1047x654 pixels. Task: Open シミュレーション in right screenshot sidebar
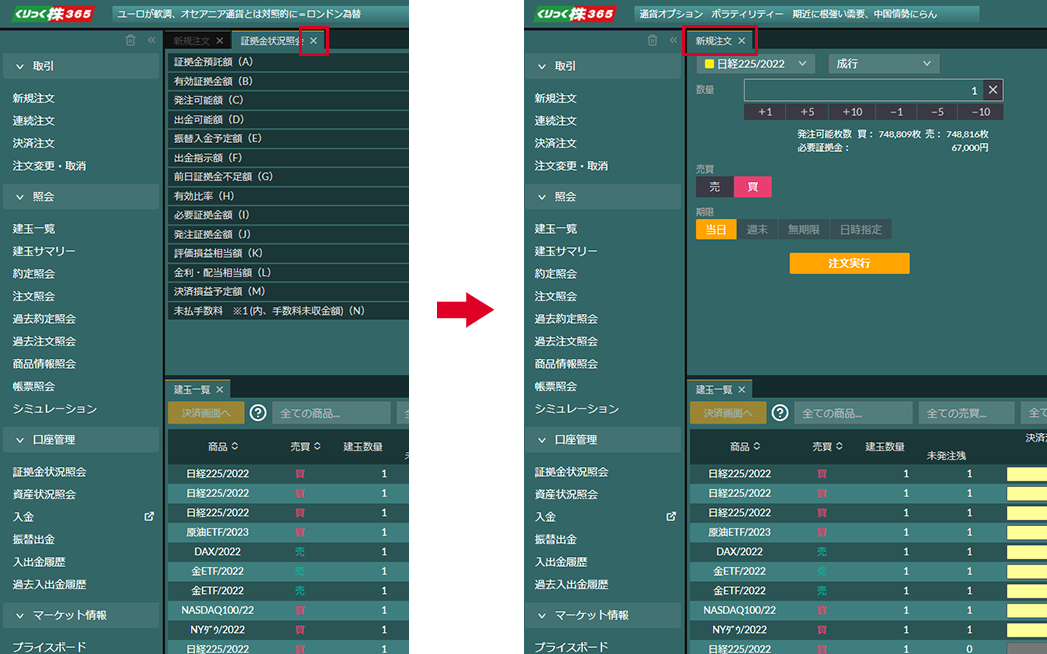[x=577, y=409]
